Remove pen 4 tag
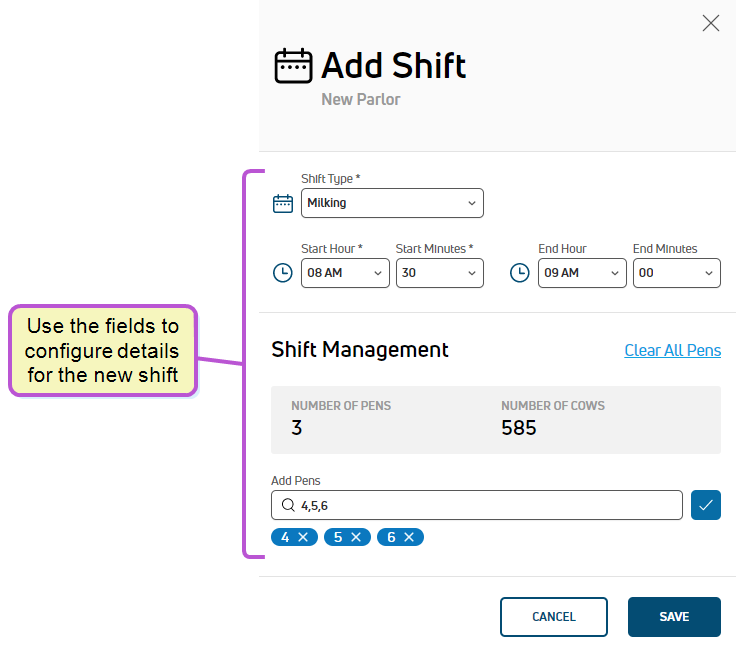Viewport: 736px width, 657px height. click(303, 537)
